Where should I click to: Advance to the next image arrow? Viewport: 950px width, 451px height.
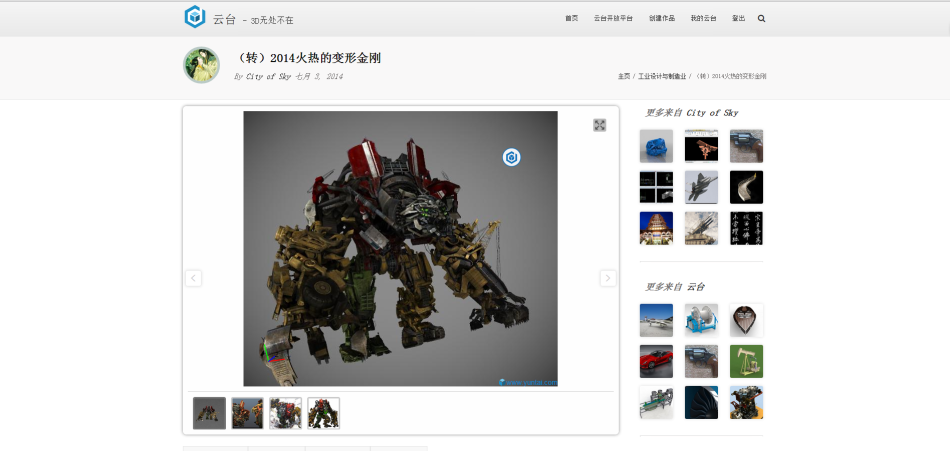pyautogui.click(x=607, y=278)
